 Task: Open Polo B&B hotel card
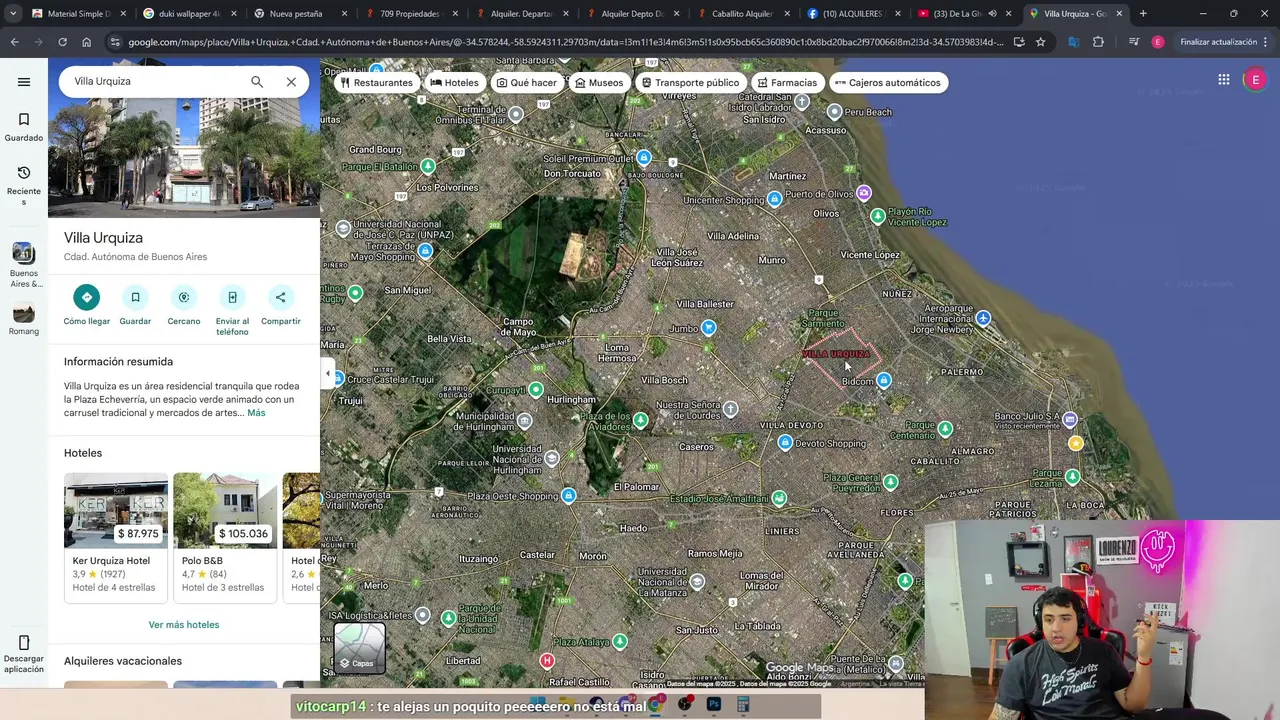225,537
